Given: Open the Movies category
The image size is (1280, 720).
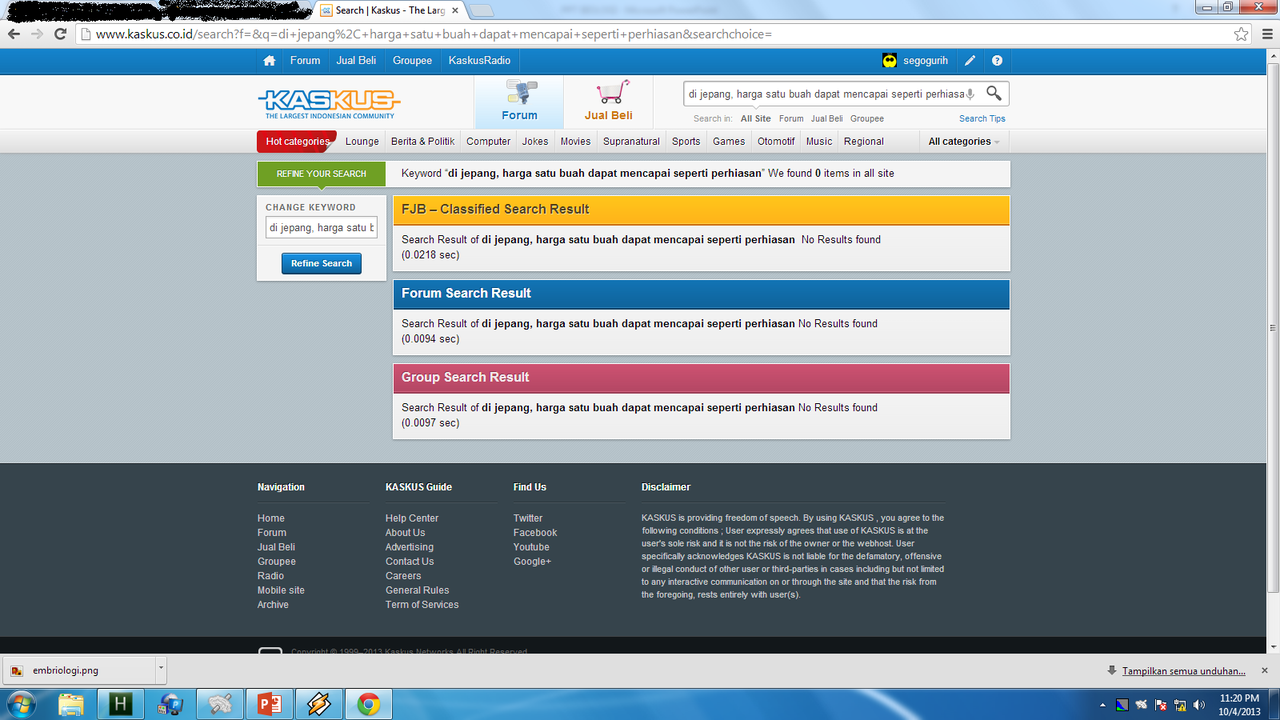Looking at the screenshot, I should tap(575, 141).
